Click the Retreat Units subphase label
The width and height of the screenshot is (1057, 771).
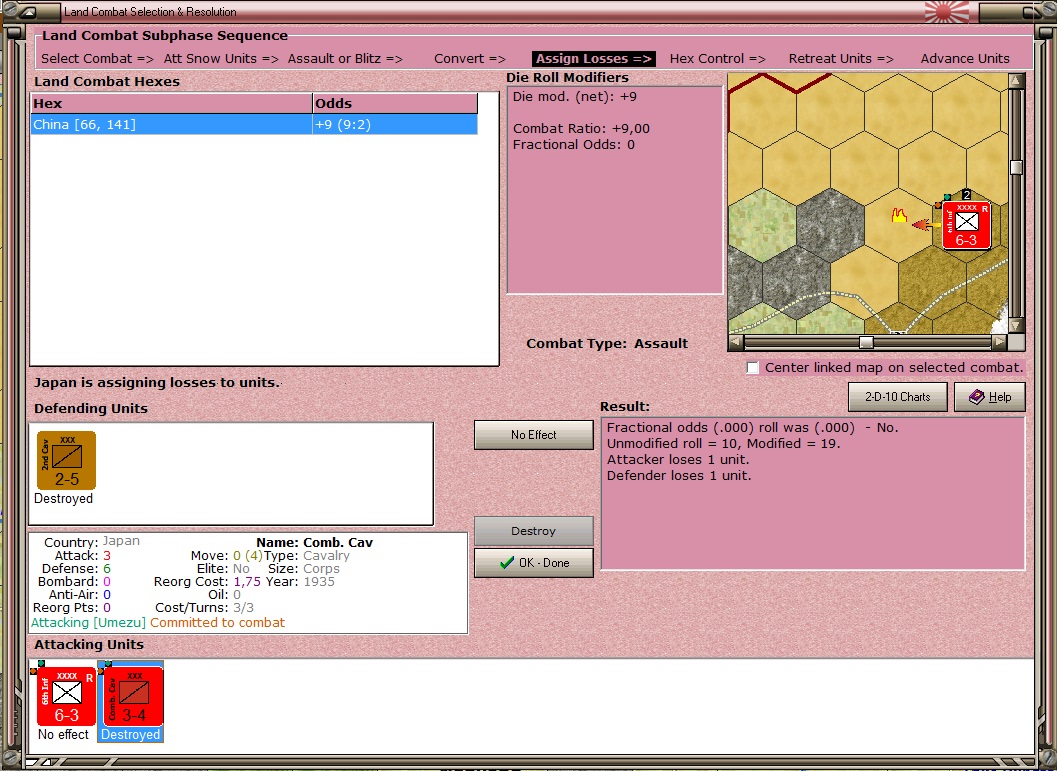pos(841,59)
